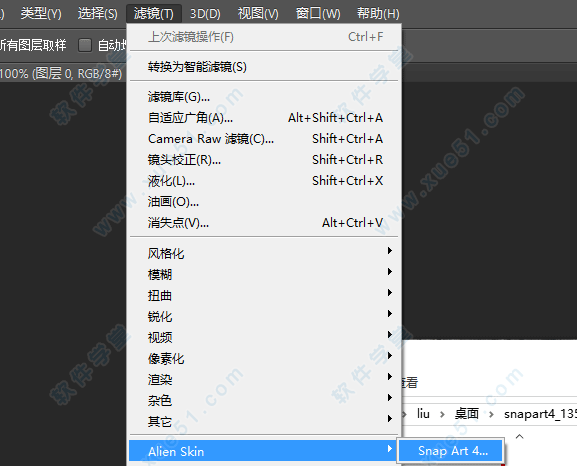Open the 帮助(H) menu
Viewport: 577px width, 466px height.
click(x=378, y=14)
